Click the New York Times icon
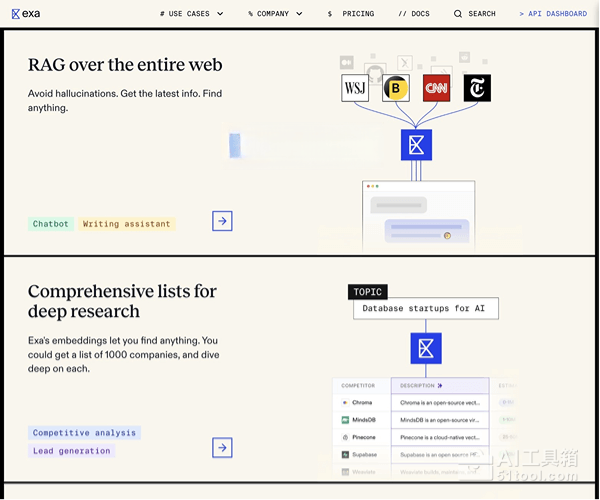Image resolution: width=600 pixels, height=500 pixels. 477,88
